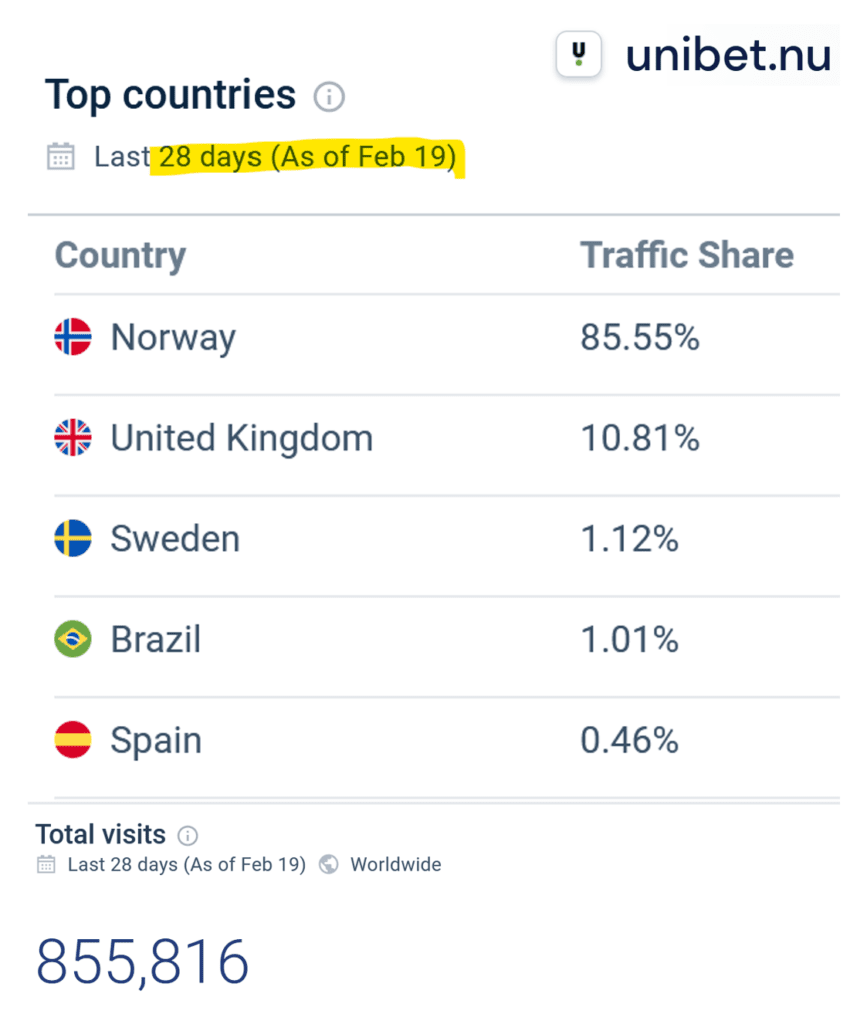Viewport: 867px width, 1024px height.
Task: Click the 855,816 total visits figure
Action: [141, 961]
